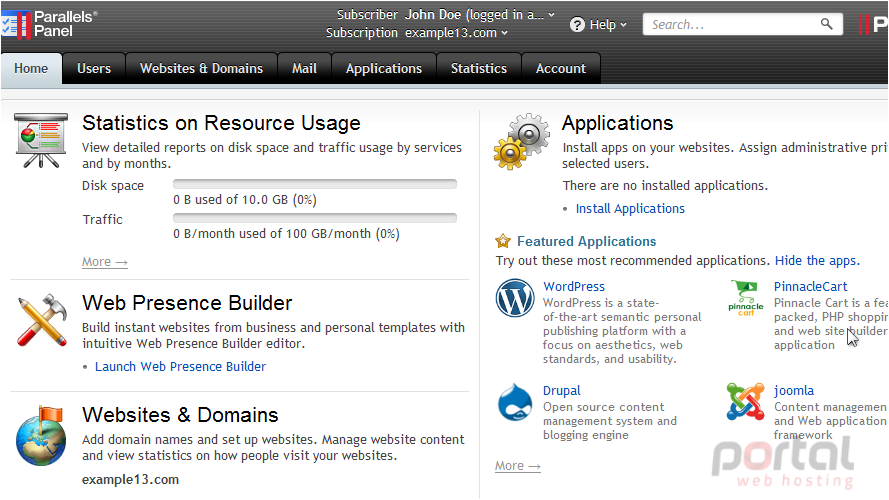Click the Help question mark icon
The width and height of the screenshot is (889, 500).
click(x=577, y=25)
